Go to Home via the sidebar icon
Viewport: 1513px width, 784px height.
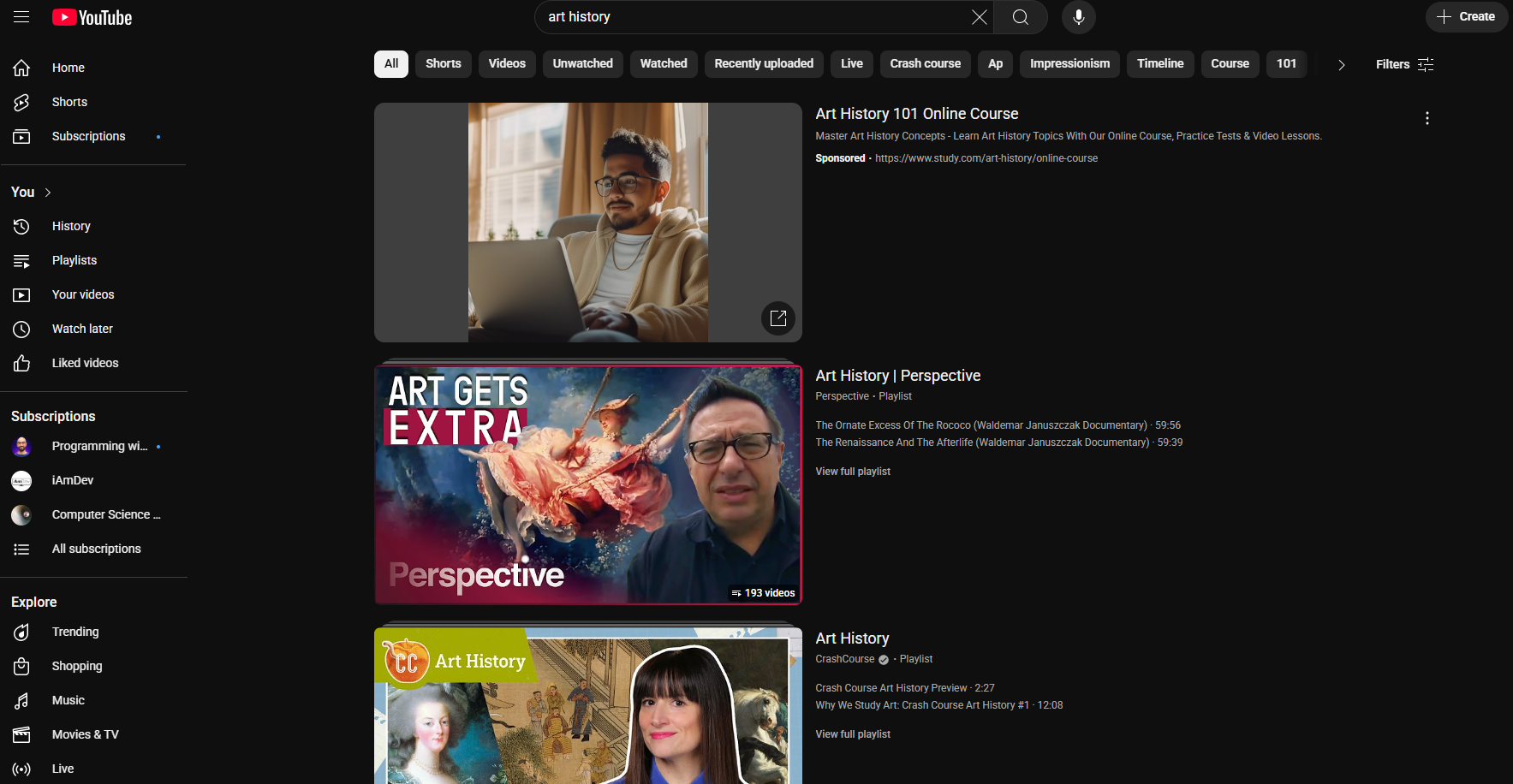[21, 68]
